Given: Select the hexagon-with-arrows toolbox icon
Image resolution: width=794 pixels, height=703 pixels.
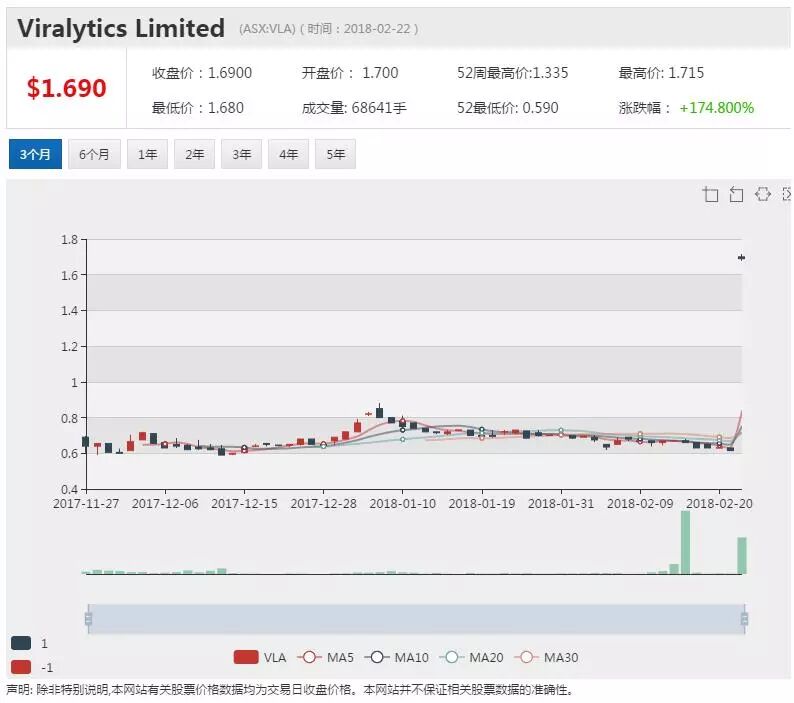Looking at the screenshot, I should [x=763, y=194].
